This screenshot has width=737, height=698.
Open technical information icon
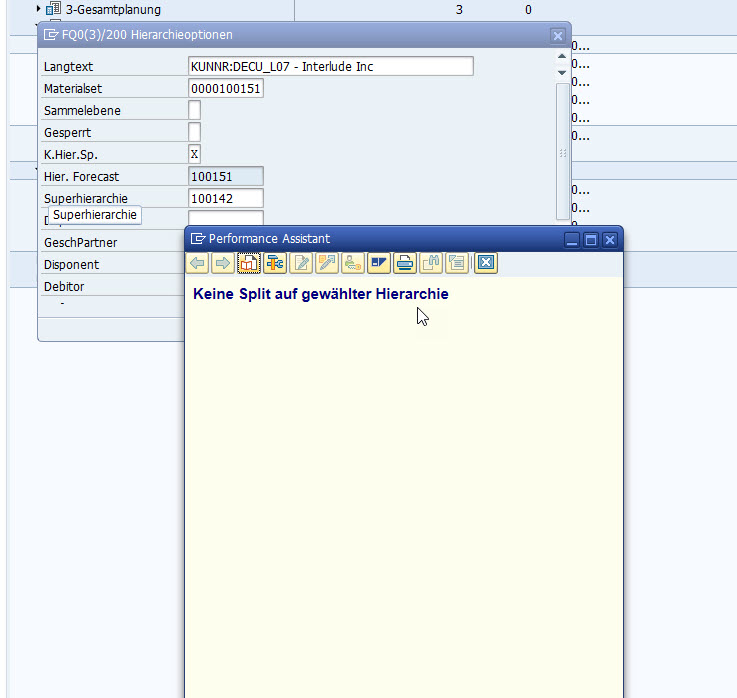(x=274, y=263)
